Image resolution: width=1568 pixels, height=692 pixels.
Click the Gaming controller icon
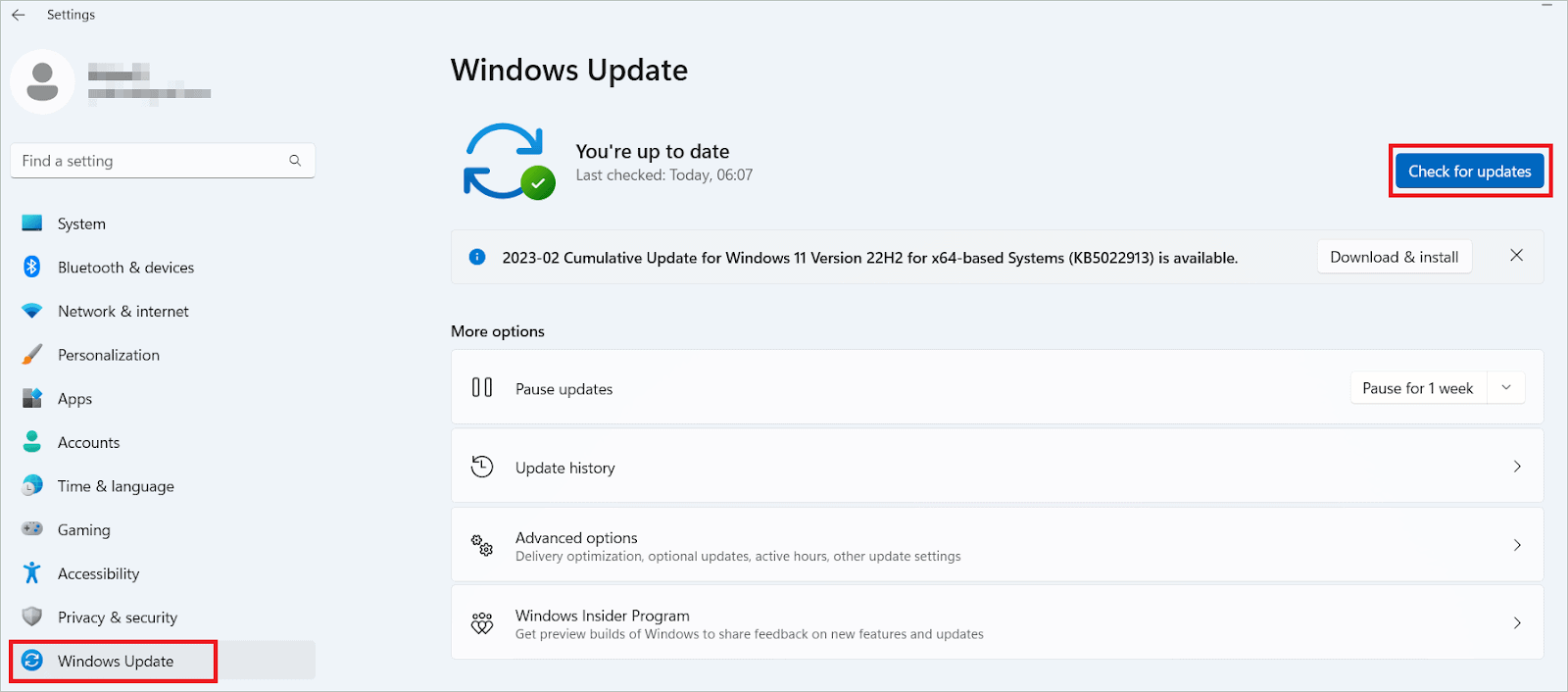32,529
